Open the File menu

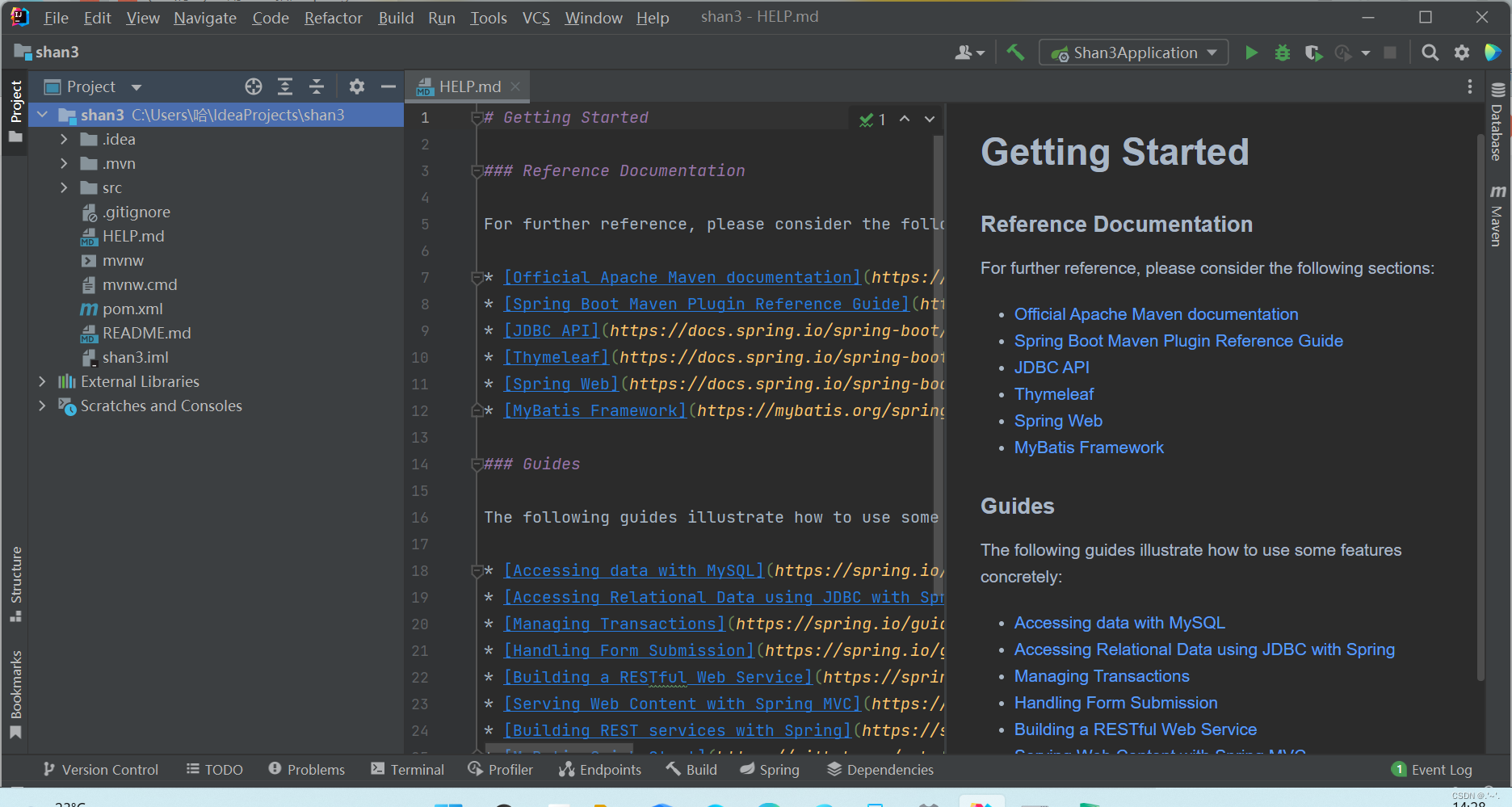[56, 18]
